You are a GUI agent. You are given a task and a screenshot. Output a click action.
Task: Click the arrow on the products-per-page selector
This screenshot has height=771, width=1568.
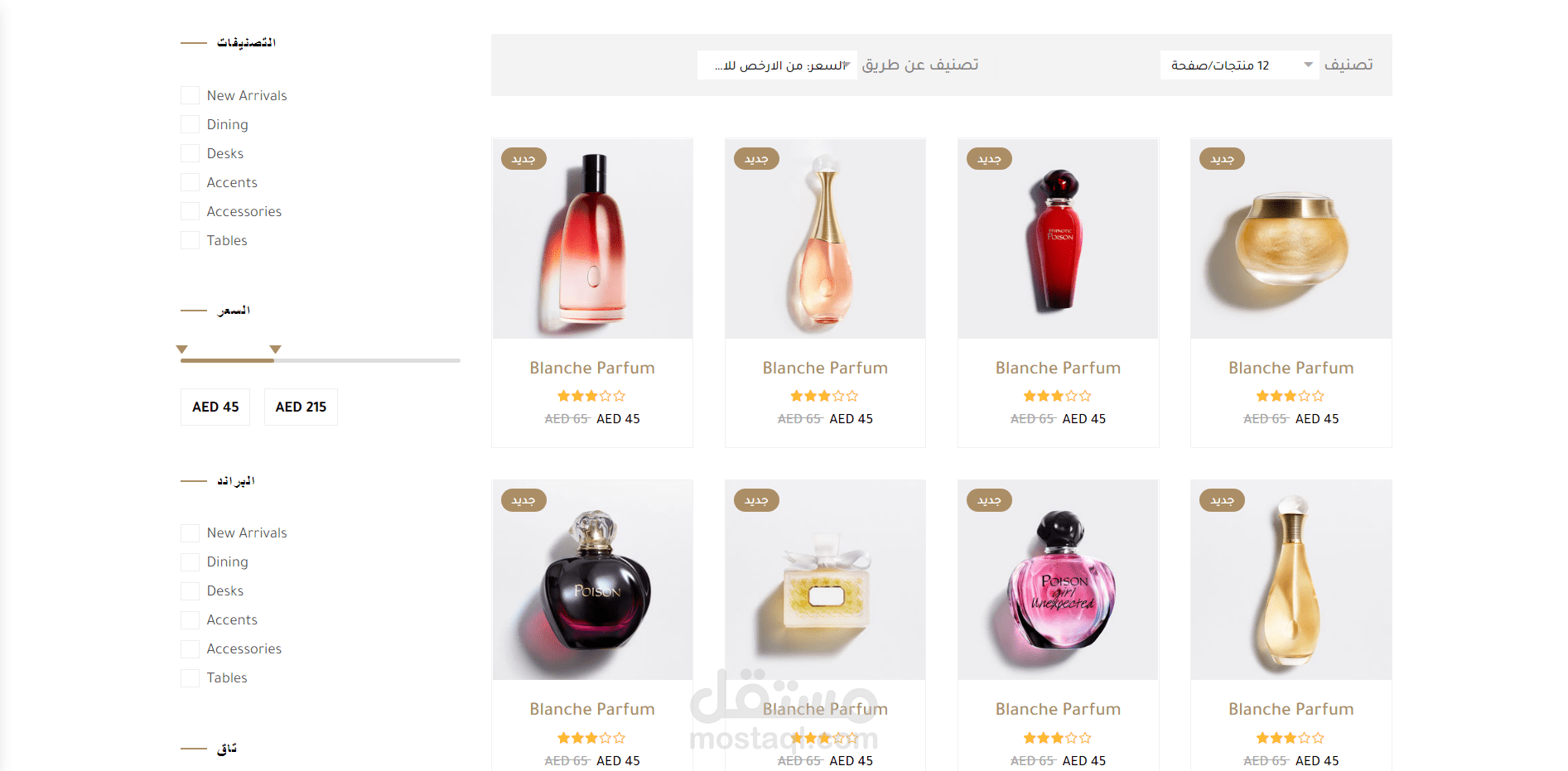[1308, 65]
